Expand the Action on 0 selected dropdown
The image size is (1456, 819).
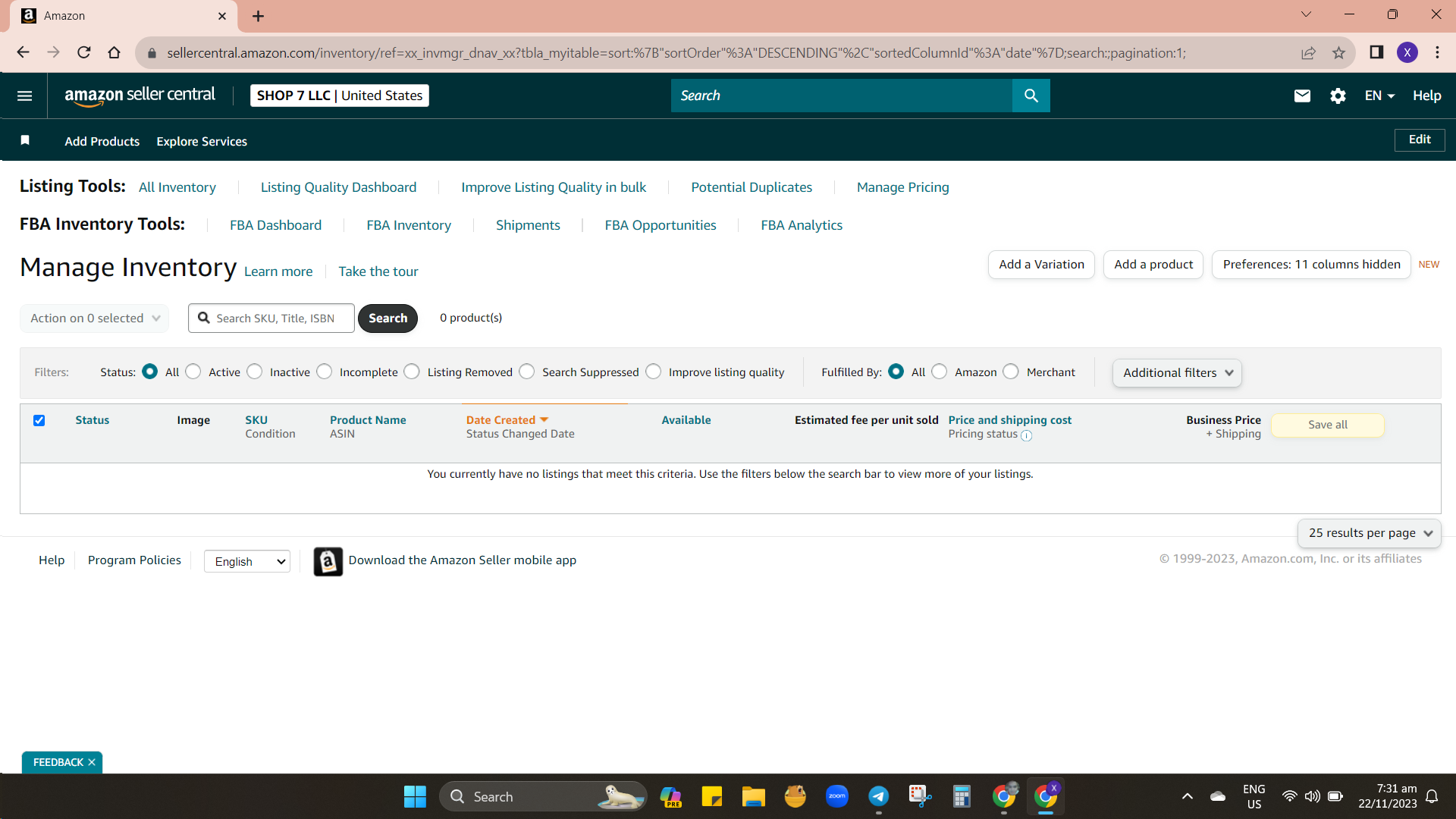pos(95,318)
